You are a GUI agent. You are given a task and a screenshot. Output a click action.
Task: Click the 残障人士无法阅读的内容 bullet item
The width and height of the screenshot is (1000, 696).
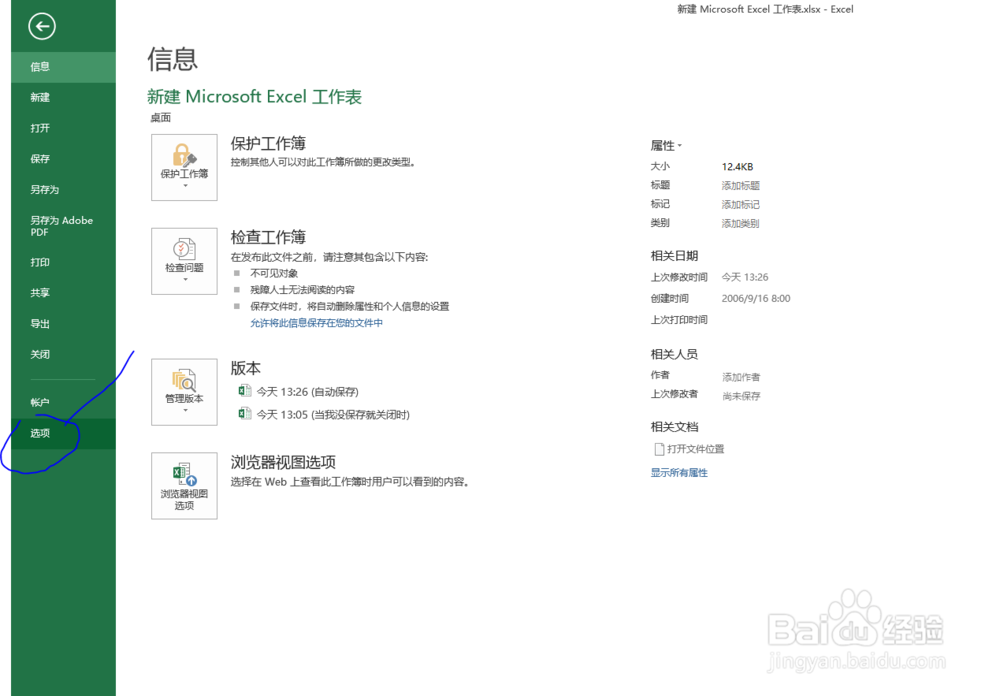[302, 290]
